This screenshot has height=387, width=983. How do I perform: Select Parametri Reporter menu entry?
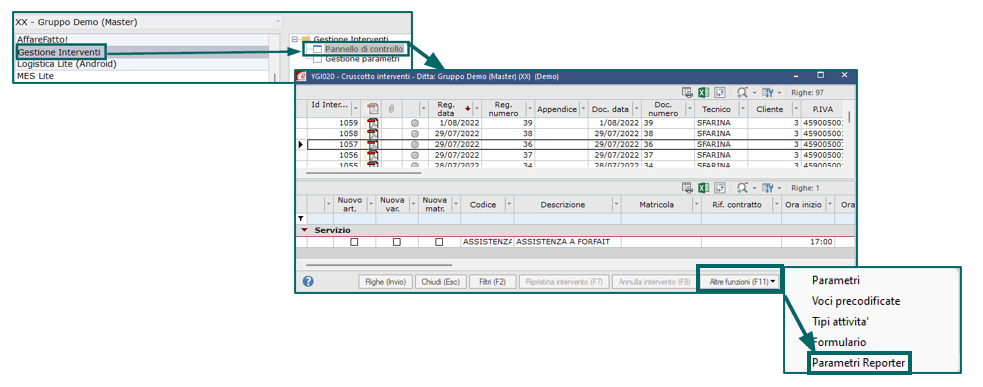(858, 363)
